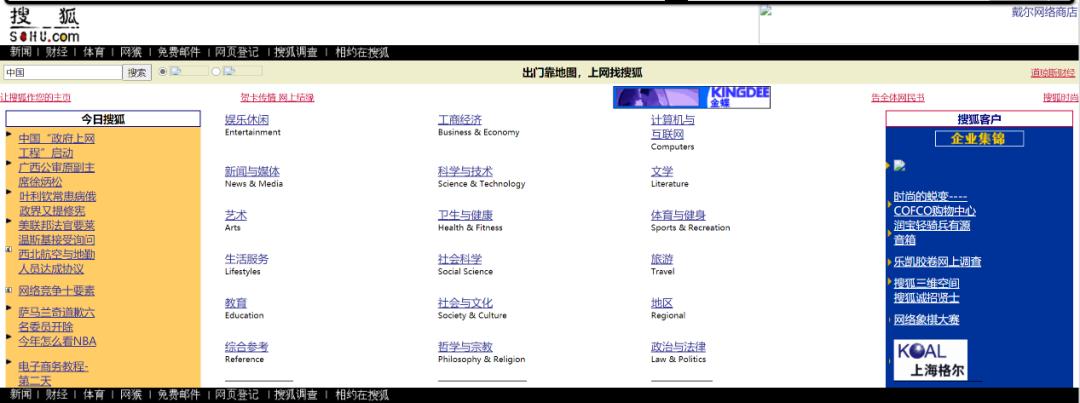Open 新闻 in the top navigation bar
The width and height of the screenshot is (1080, 403).
(x=21, y=52)
